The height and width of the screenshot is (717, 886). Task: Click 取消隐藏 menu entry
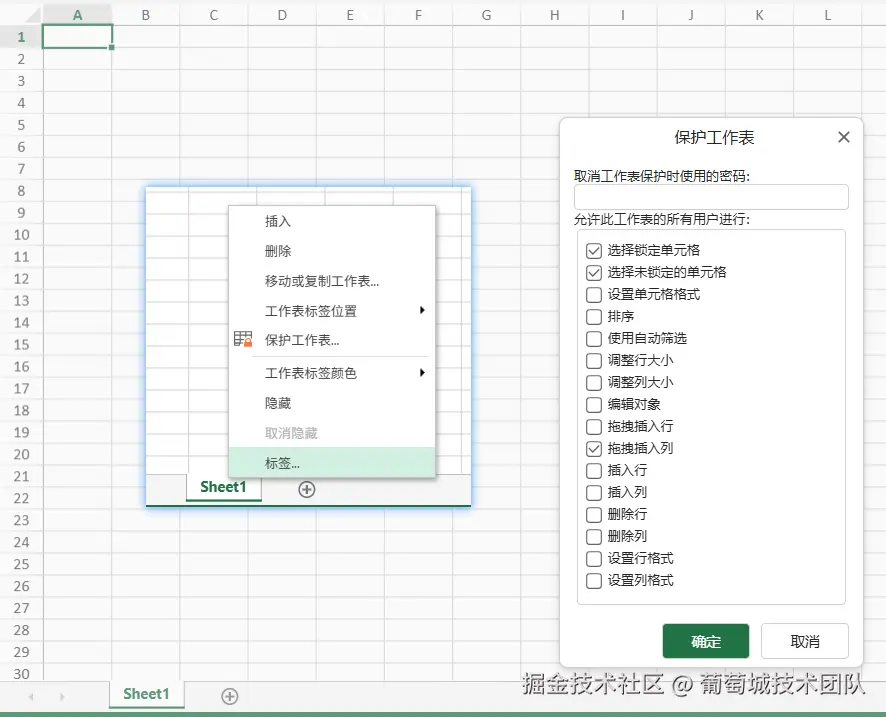click(332, 433)
